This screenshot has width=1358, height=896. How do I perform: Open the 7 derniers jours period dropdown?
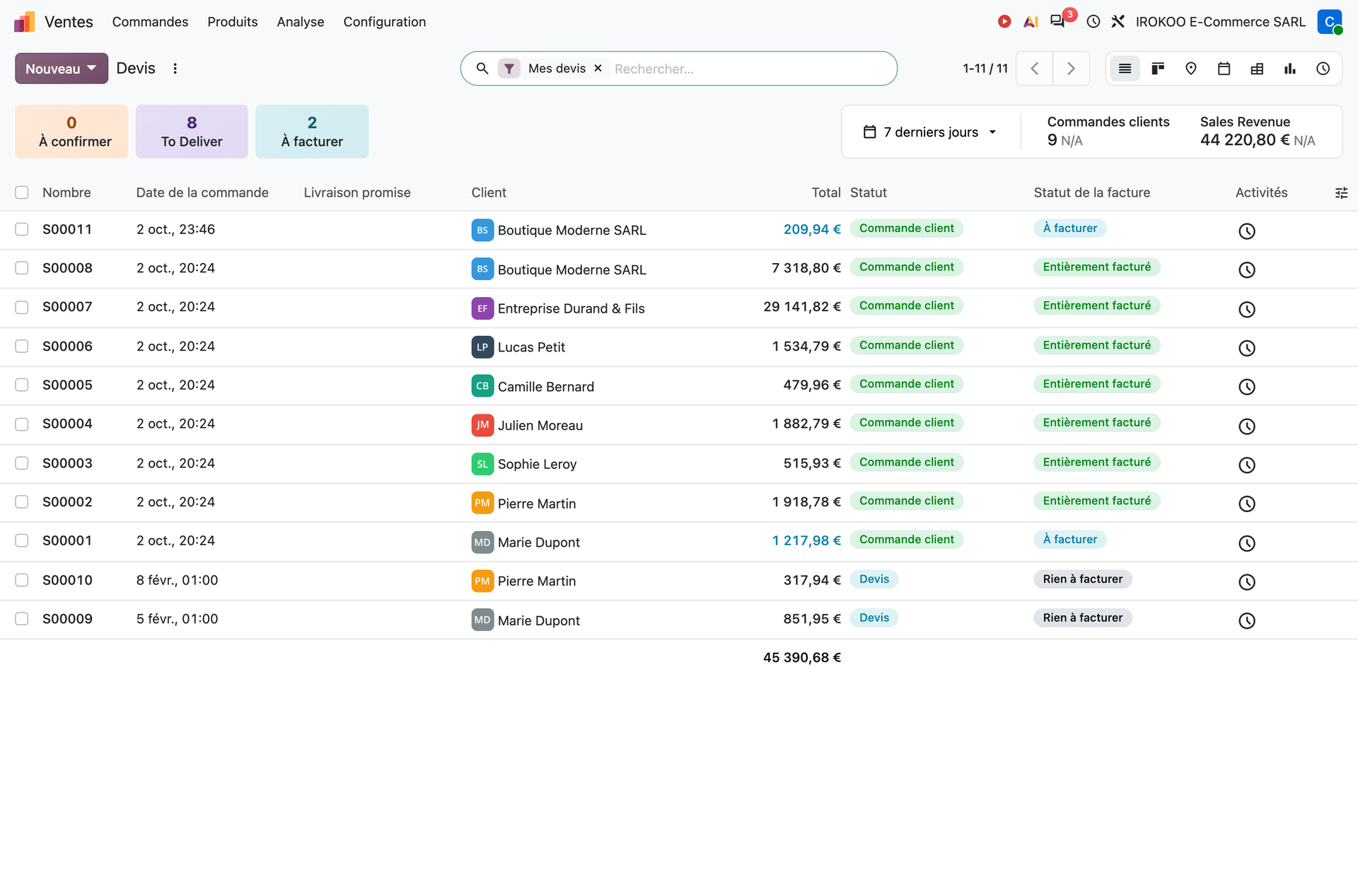click(x=931, y=132)
